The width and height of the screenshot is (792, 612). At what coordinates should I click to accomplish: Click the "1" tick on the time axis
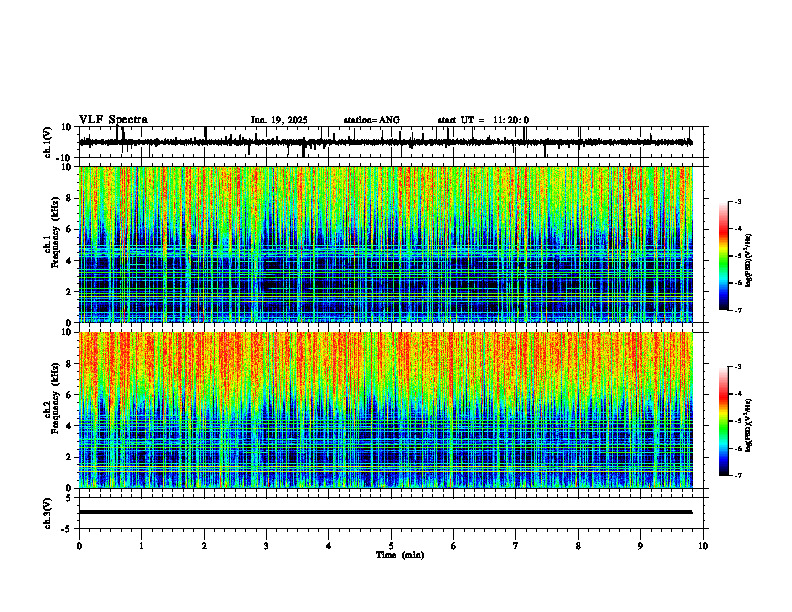click(x=141, y=546)
